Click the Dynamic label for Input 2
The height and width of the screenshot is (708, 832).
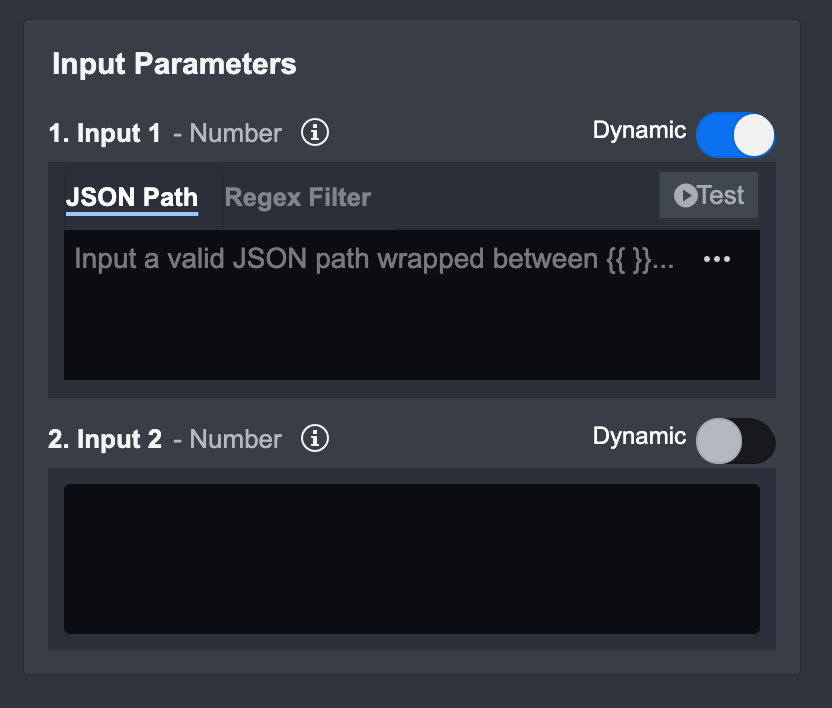[639, 436]
